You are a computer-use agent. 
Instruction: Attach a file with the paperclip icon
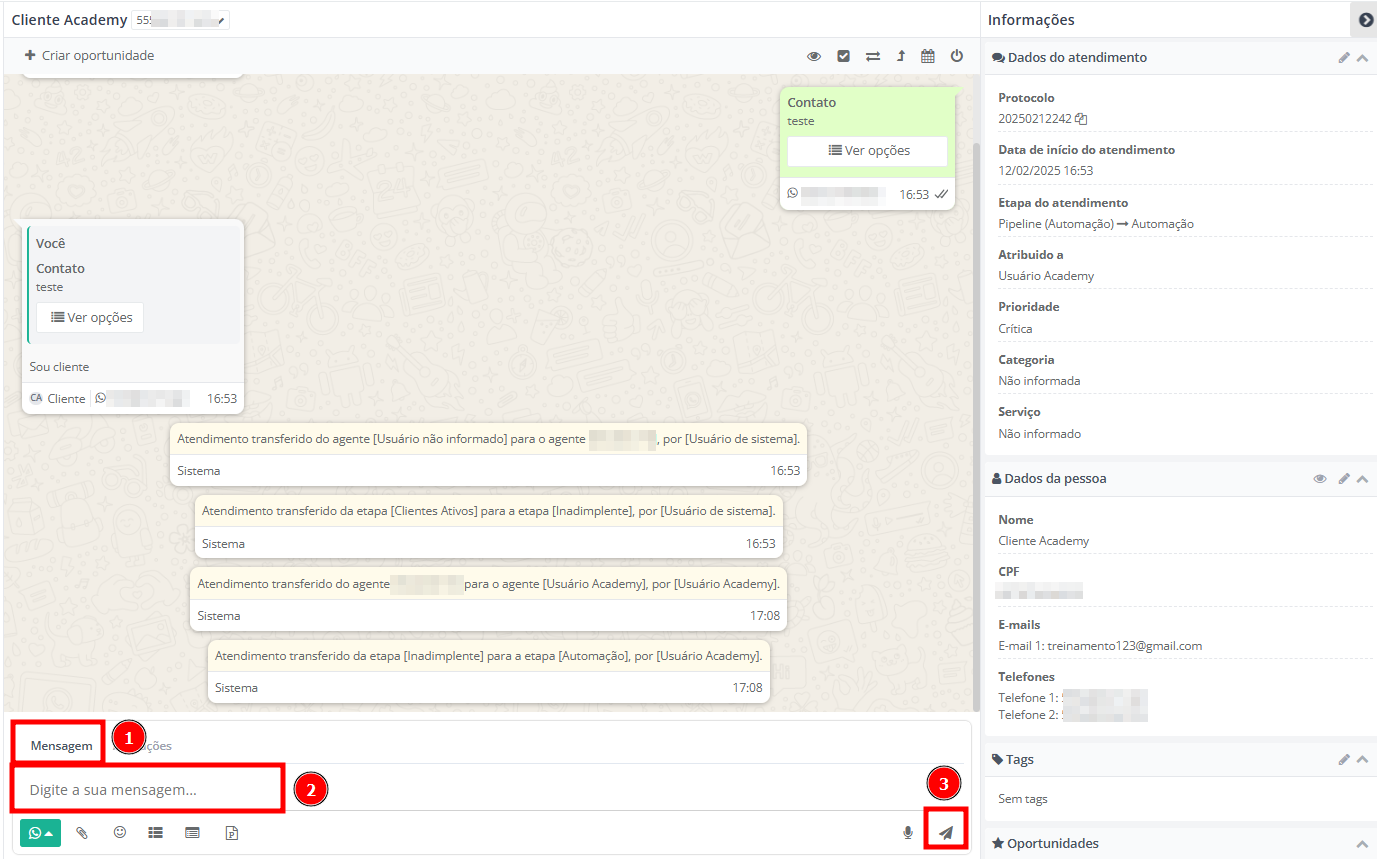point(83,832)
